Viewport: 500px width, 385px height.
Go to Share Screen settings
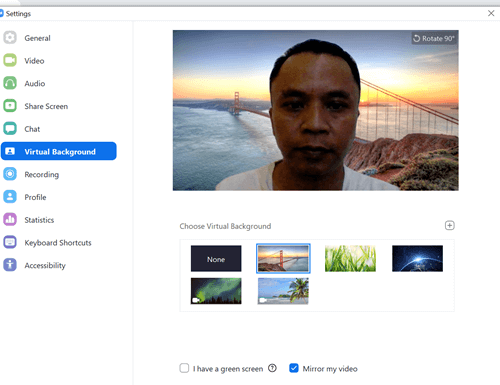pos(46,106)
